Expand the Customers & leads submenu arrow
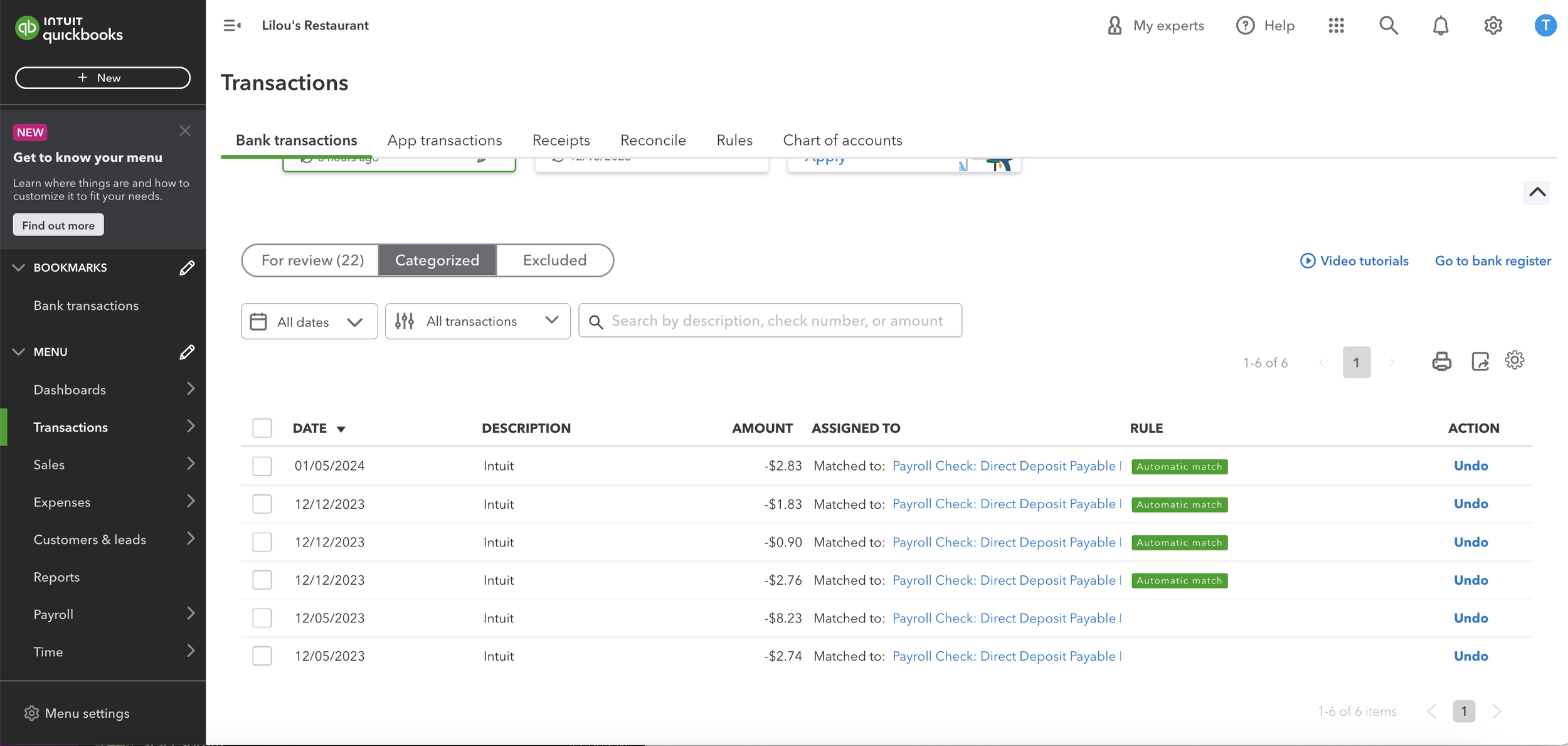The image size is (1568, 746). pyautogui.click(x=191, y=539)
